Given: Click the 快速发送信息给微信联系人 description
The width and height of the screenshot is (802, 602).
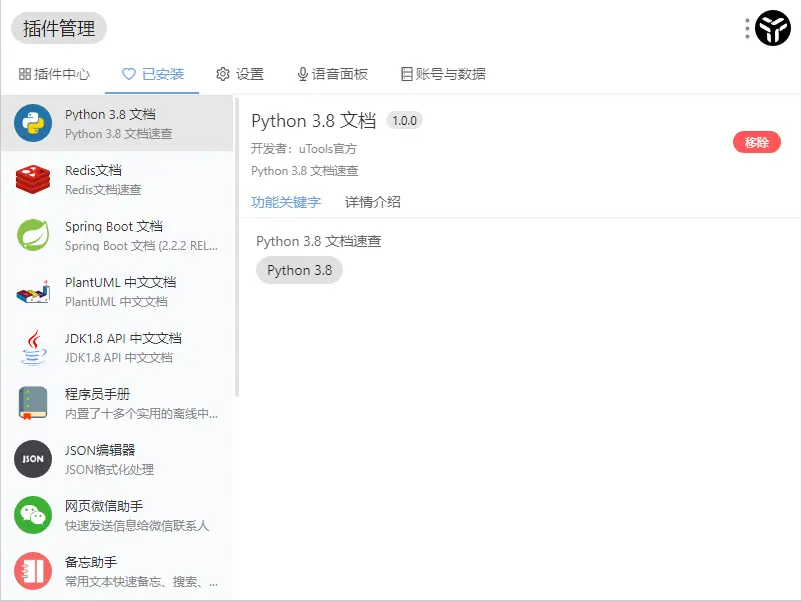Looking at the screenshot, I should pos(137,525).
